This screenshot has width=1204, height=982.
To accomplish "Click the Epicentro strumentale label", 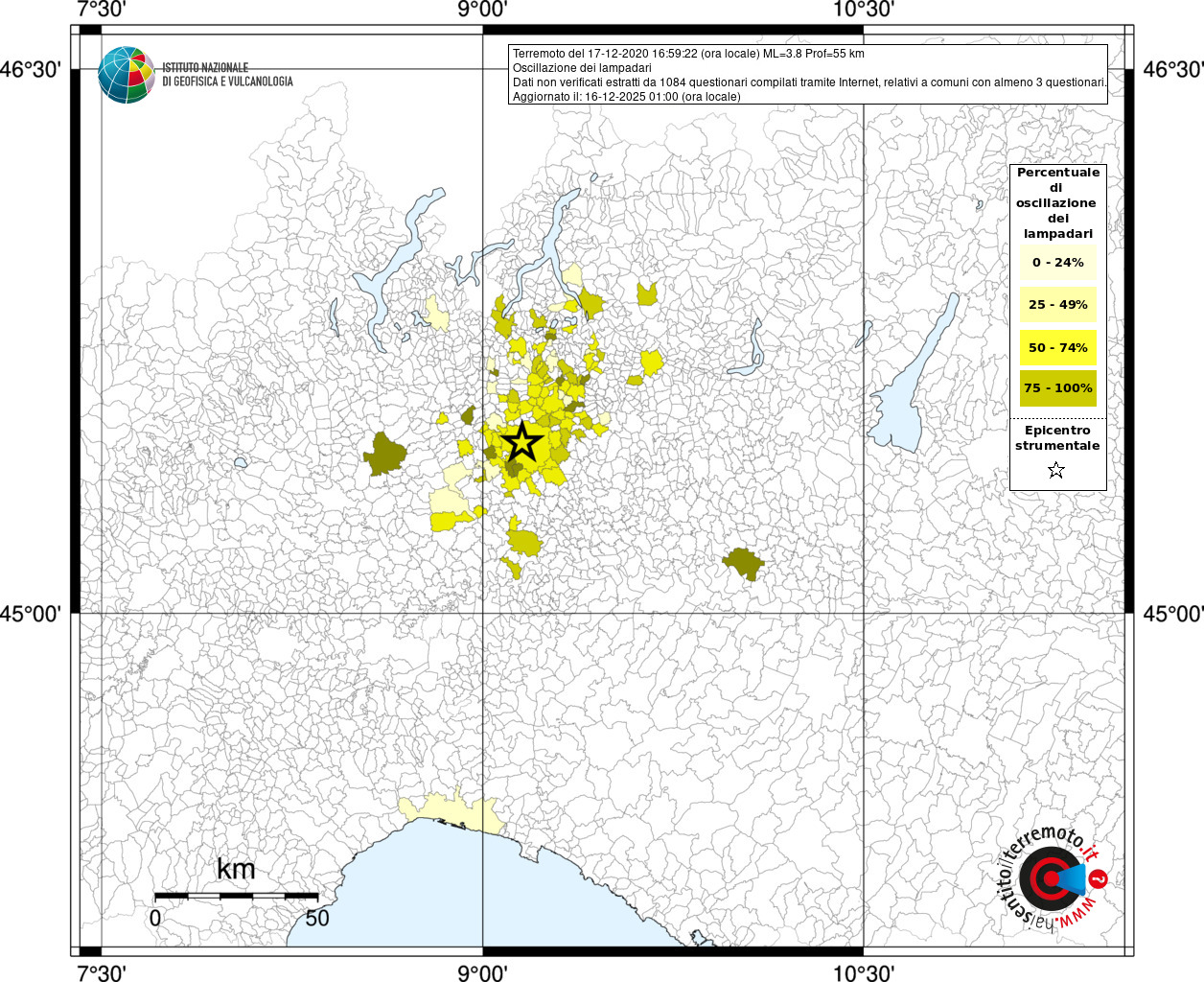I will click(1057, 438).
